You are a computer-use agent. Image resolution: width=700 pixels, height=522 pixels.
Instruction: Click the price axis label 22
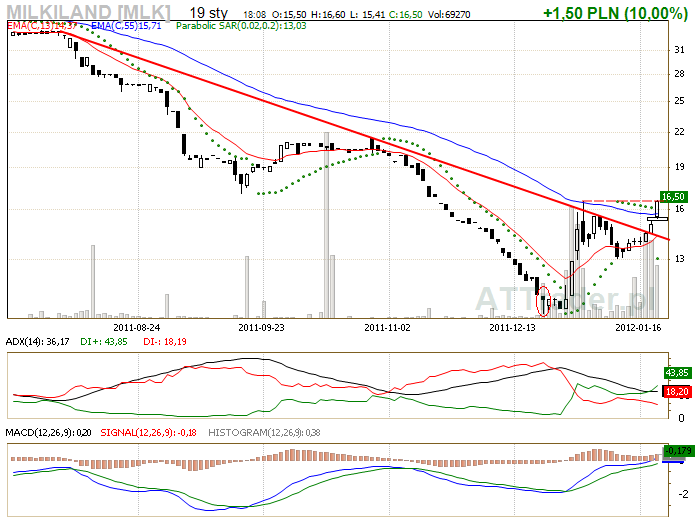[679, 132]
